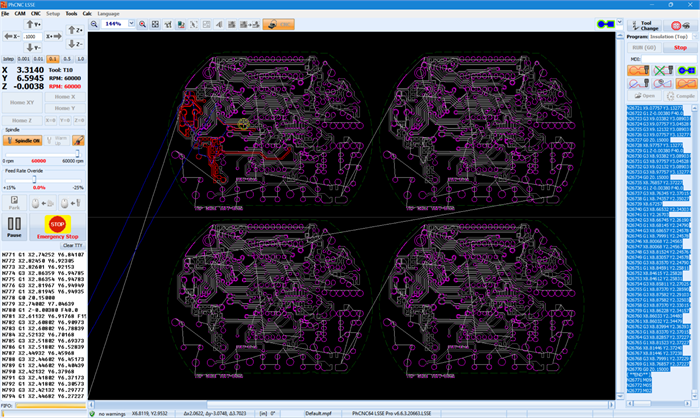This screenshot has height=418, width=700.
Task: Click the Home Z button
Action: pyautogui.click(x=22, y=121)
